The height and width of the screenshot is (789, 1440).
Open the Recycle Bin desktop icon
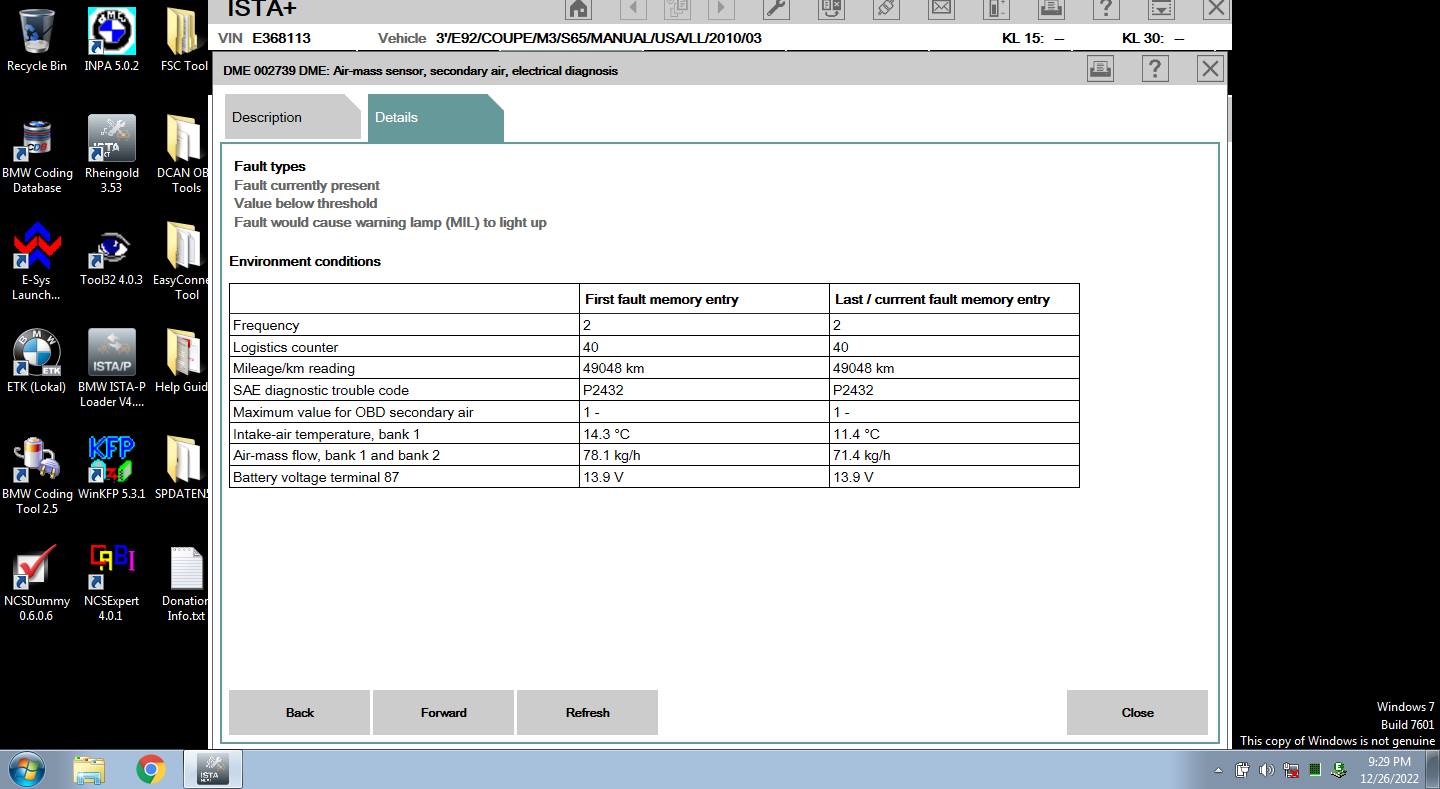37,40
